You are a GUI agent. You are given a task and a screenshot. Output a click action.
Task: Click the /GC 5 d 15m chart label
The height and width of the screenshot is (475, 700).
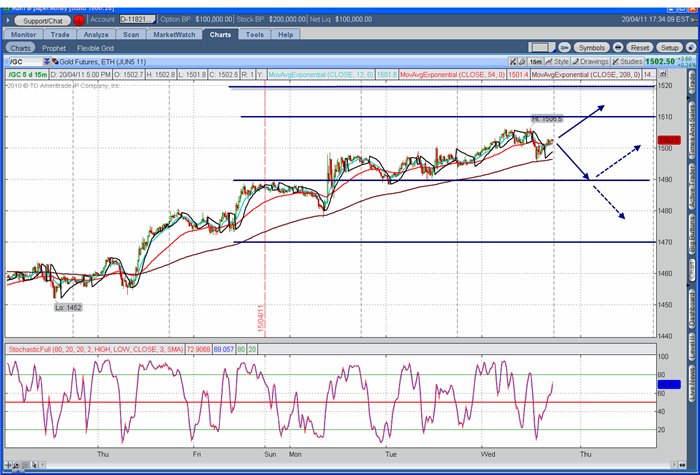28,75
